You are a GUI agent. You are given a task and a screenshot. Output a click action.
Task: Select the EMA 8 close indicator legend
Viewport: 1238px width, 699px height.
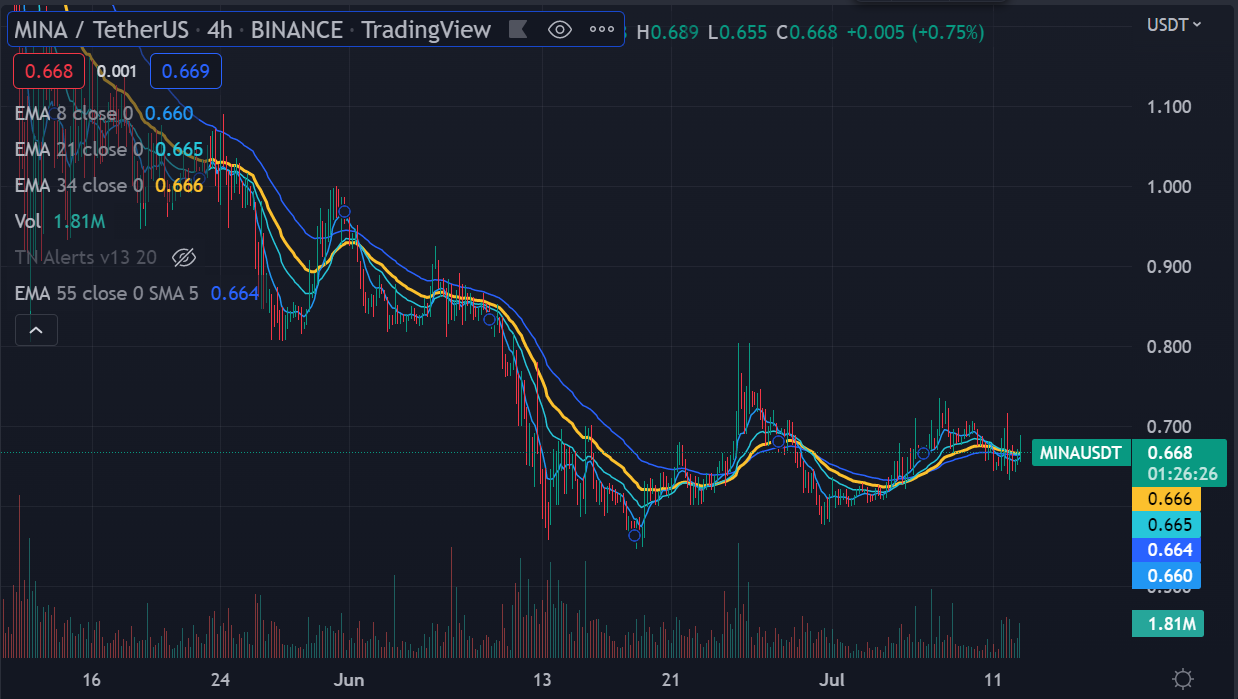(74, 114)
